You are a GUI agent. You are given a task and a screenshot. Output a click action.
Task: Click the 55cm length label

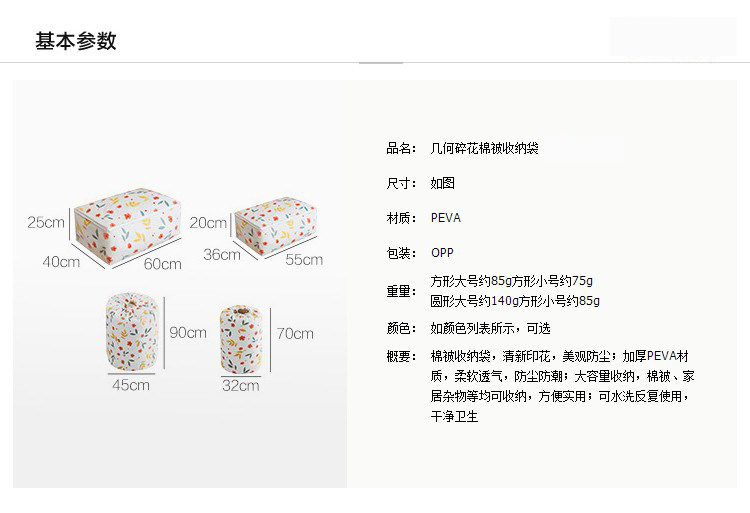coord(304,260)
